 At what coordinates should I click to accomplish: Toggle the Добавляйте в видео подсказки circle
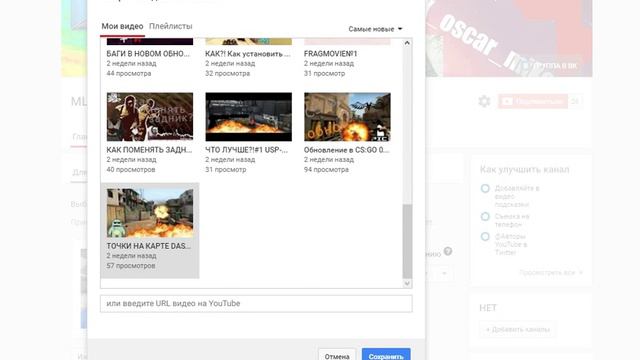tap(485, 188)
